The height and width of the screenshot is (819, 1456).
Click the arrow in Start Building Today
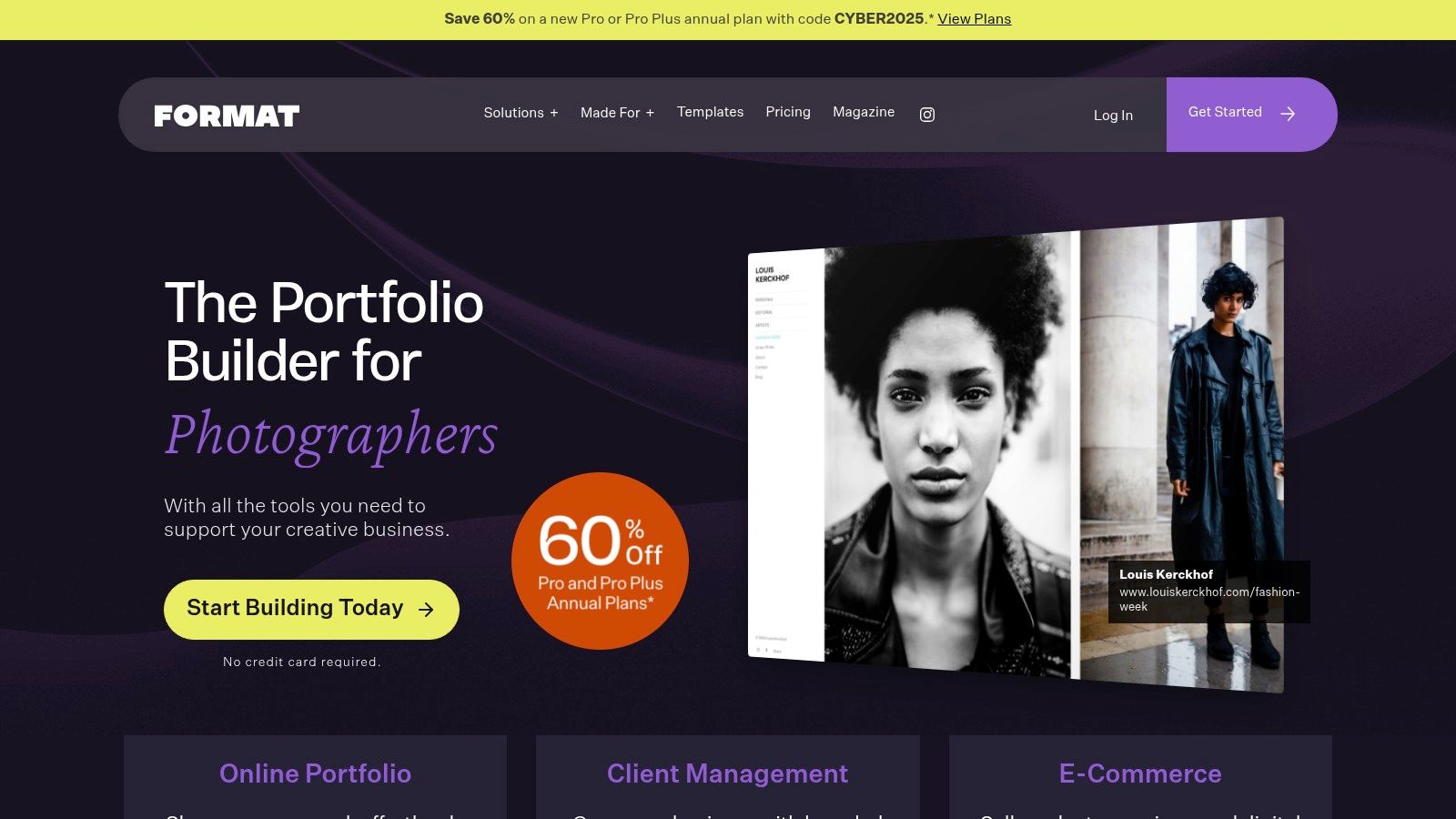coord(426,610)
